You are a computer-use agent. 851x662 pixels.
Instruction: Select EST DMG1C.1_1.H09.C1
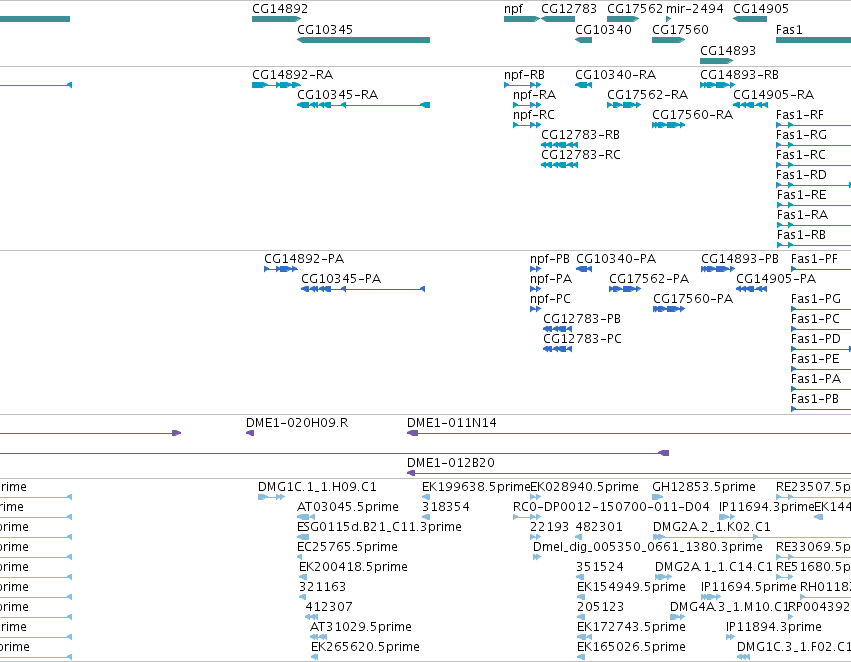271,496
